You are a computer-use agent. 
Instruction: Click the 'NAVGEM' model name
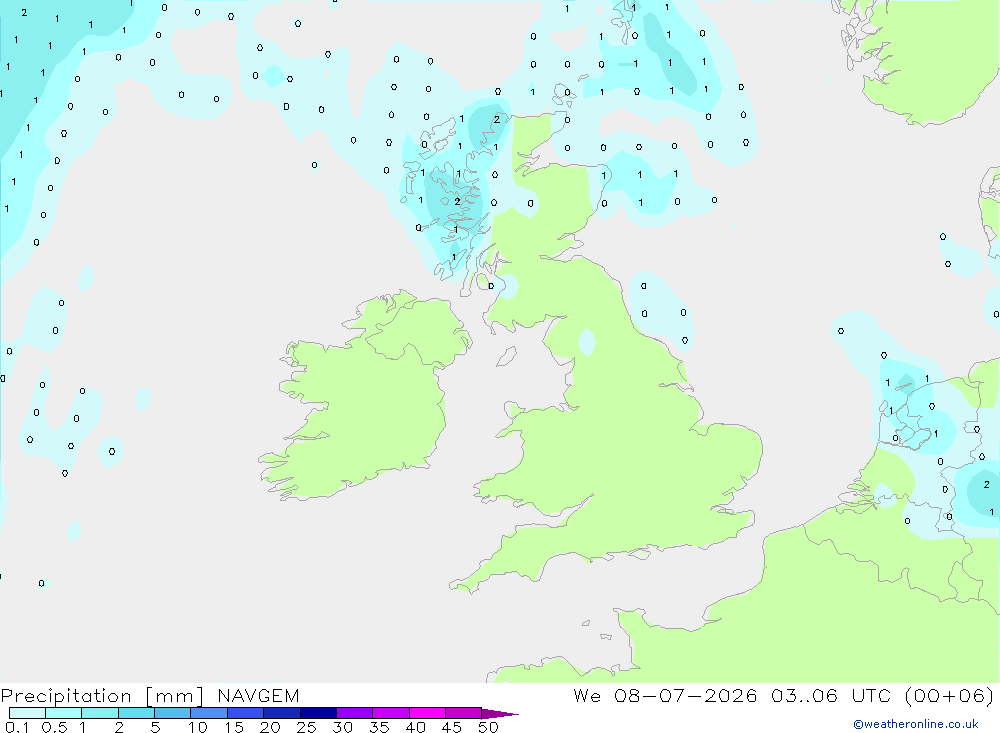click(x=258, y=696)
